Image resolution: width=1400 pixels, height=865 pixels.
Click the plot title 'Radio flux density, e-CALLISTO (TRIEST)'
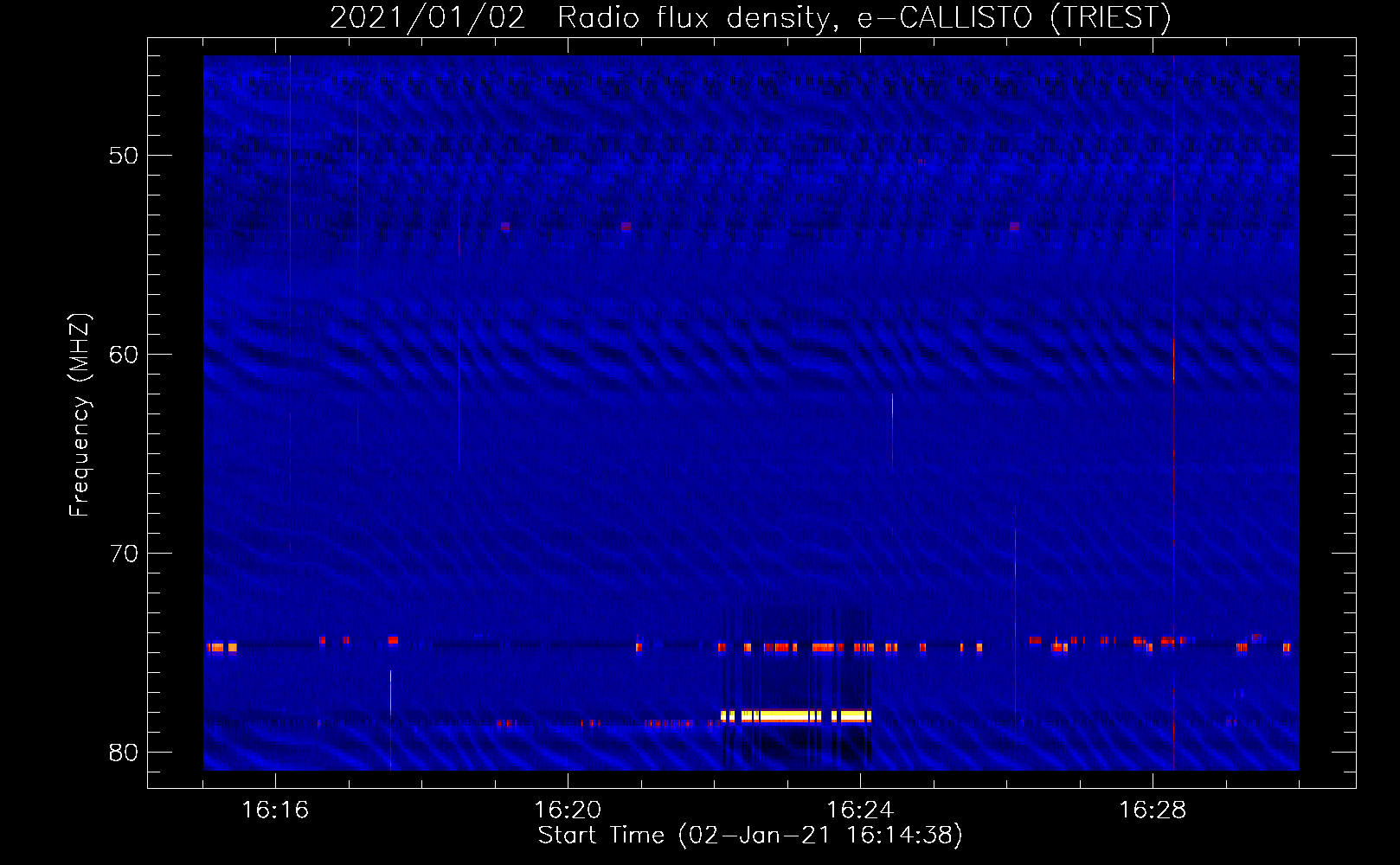pos(864,18)
